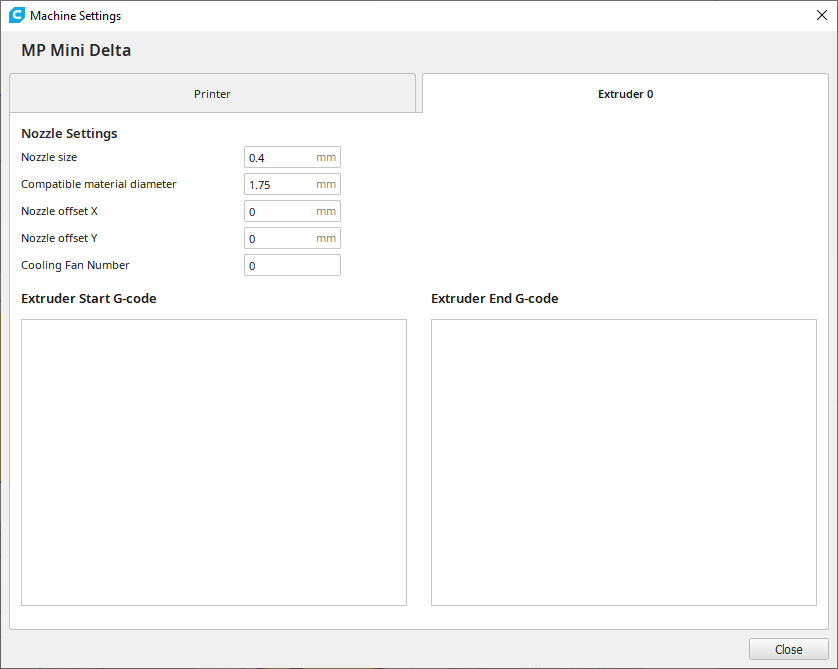The width and height of the screenshot is (838, 669).
Task: Click the 'Nozzle size' label
Action: coord(49,157)
